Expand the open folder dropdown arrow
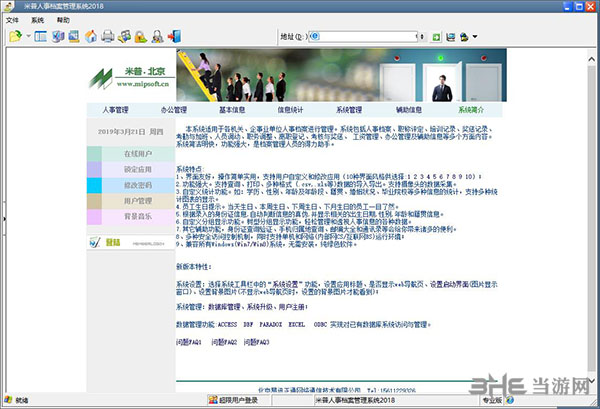This screenshot has width=600, height=409. point(27,38)
